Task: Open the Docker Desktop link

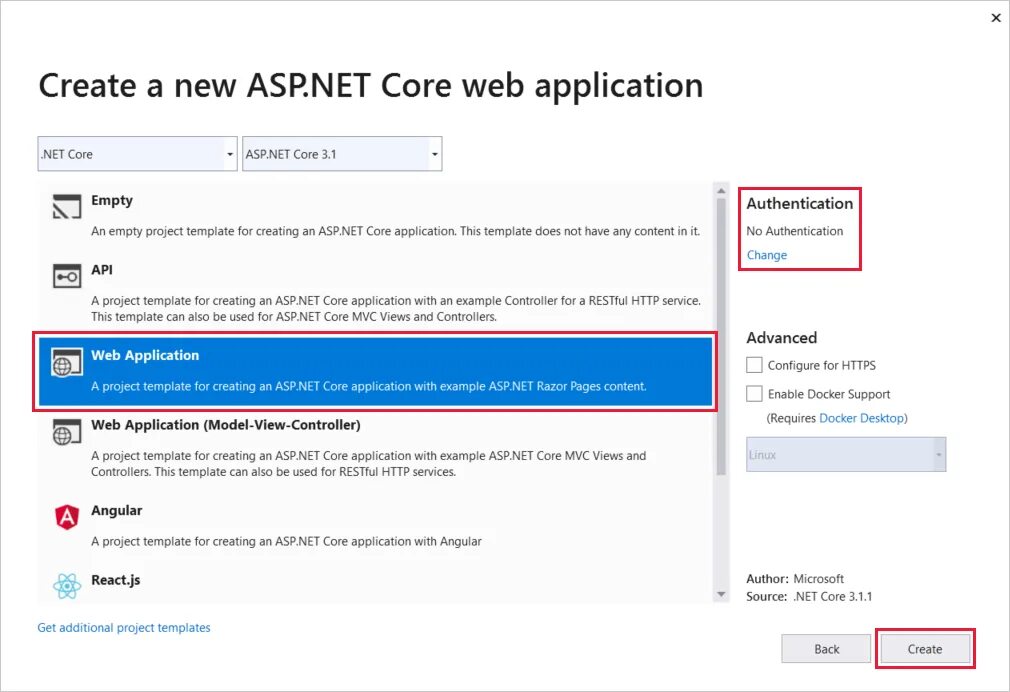Action: tap(862, 418)
